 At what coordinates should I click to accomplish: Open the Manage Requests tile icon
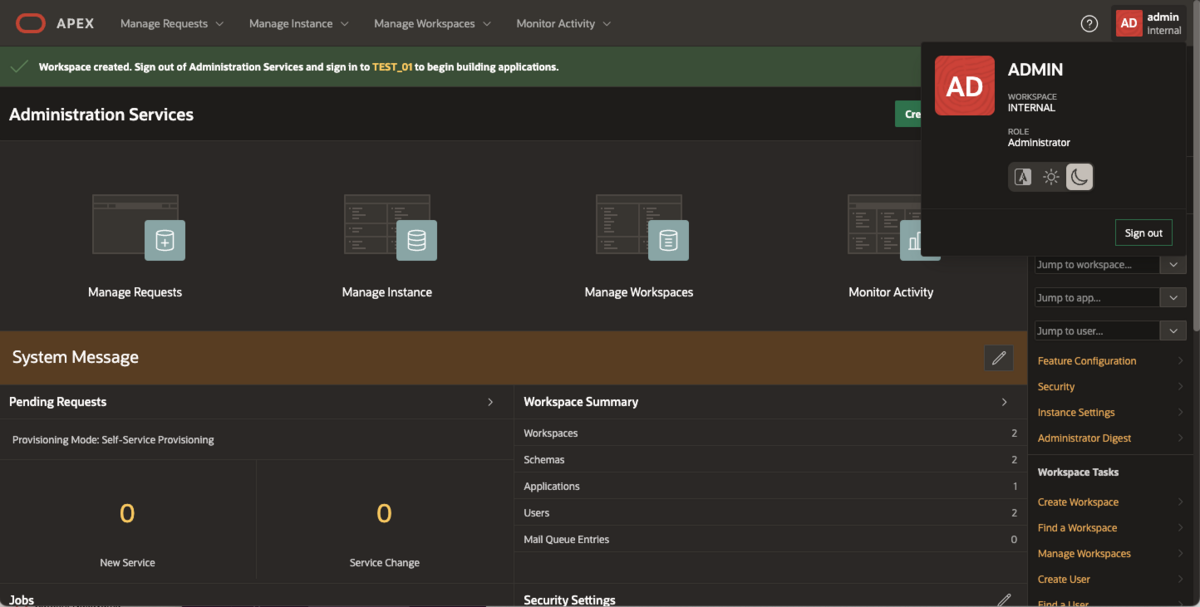137,227
